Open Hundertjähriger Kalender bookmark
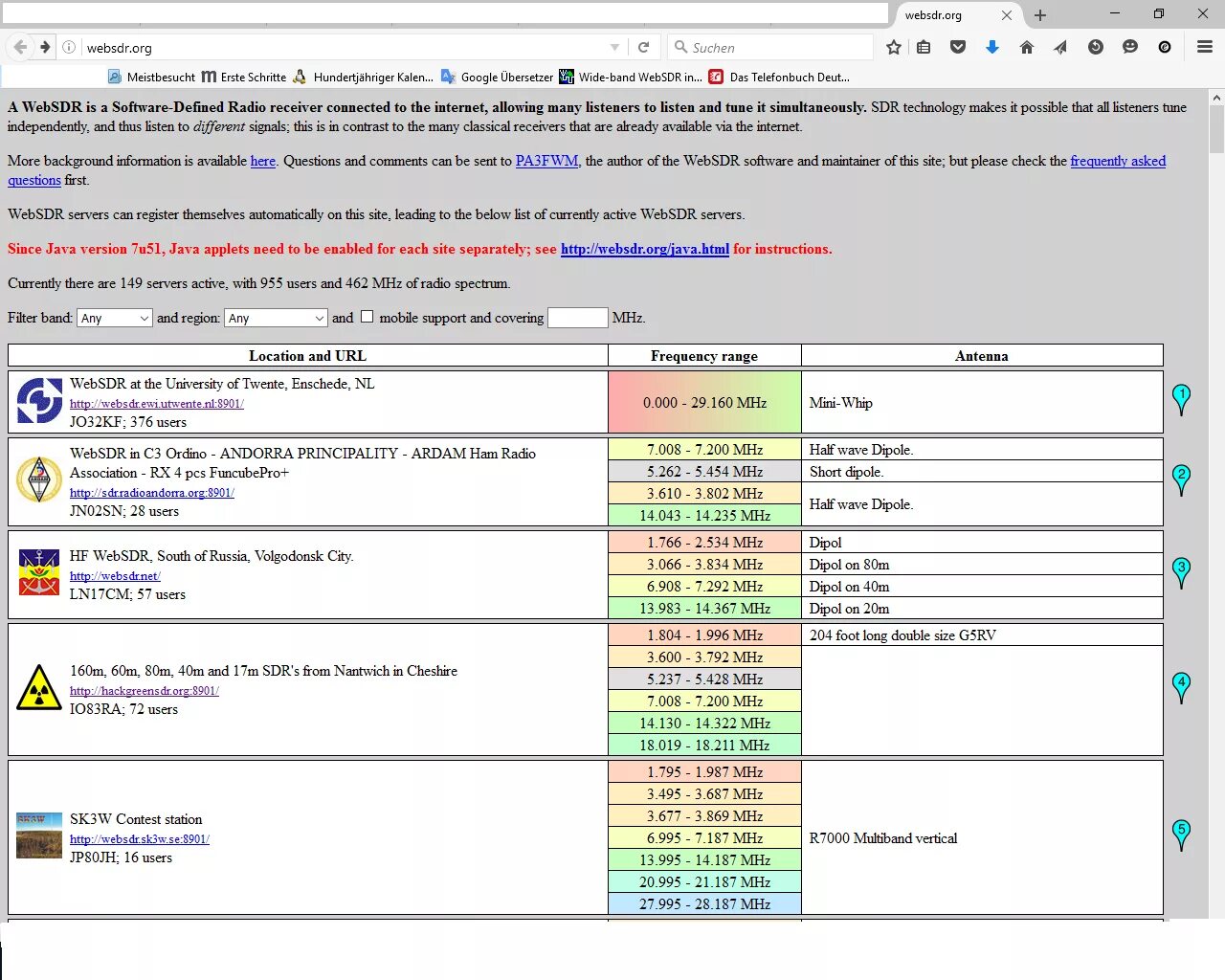1225x980 pixels. [x=363, y=77]
